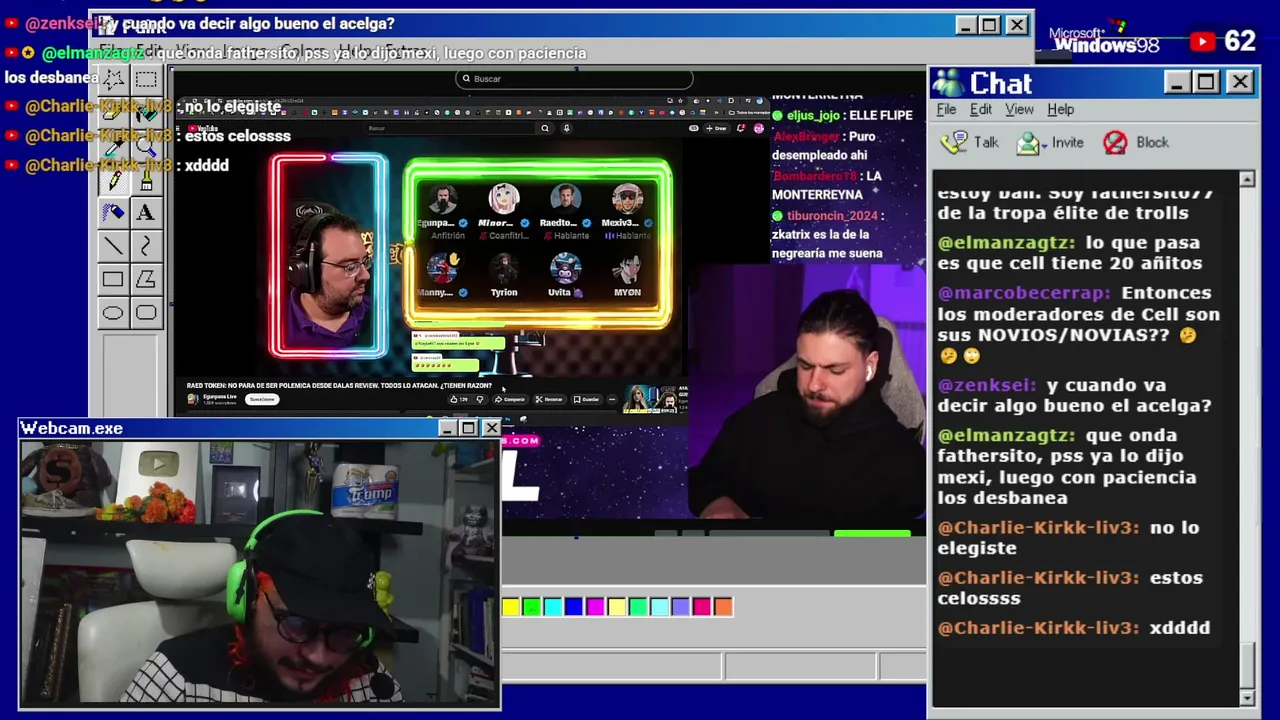Click the Minor... participant avatar

click(503, 198)
